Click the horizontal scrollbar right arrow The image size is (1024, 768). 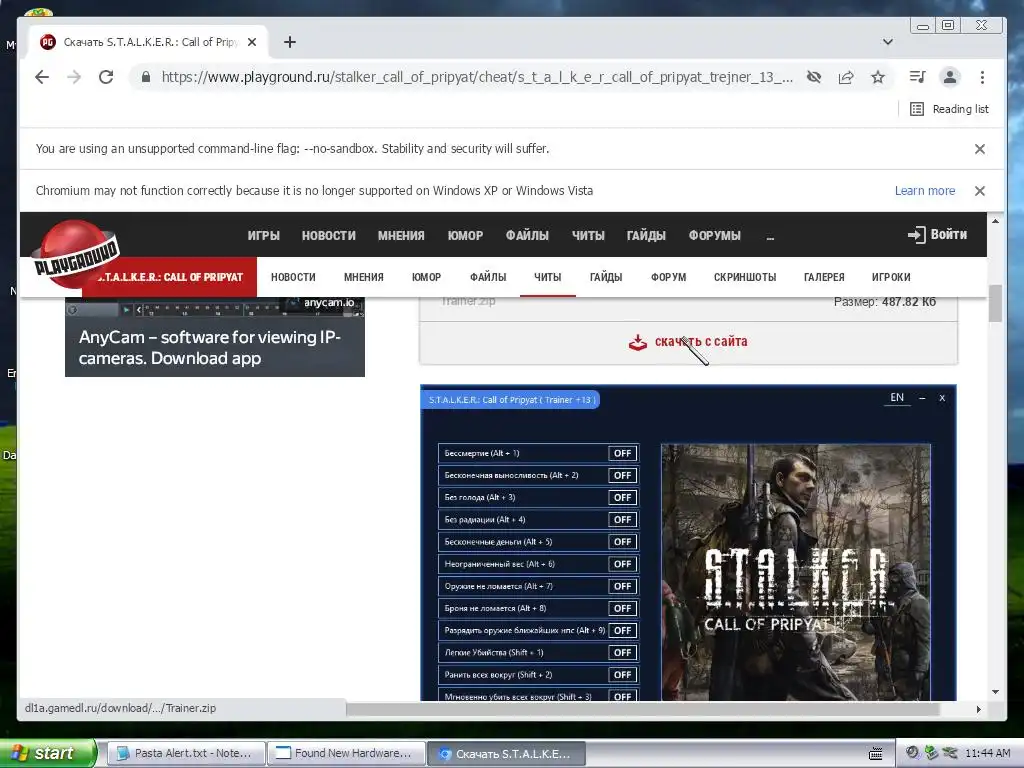pos(978,709)
